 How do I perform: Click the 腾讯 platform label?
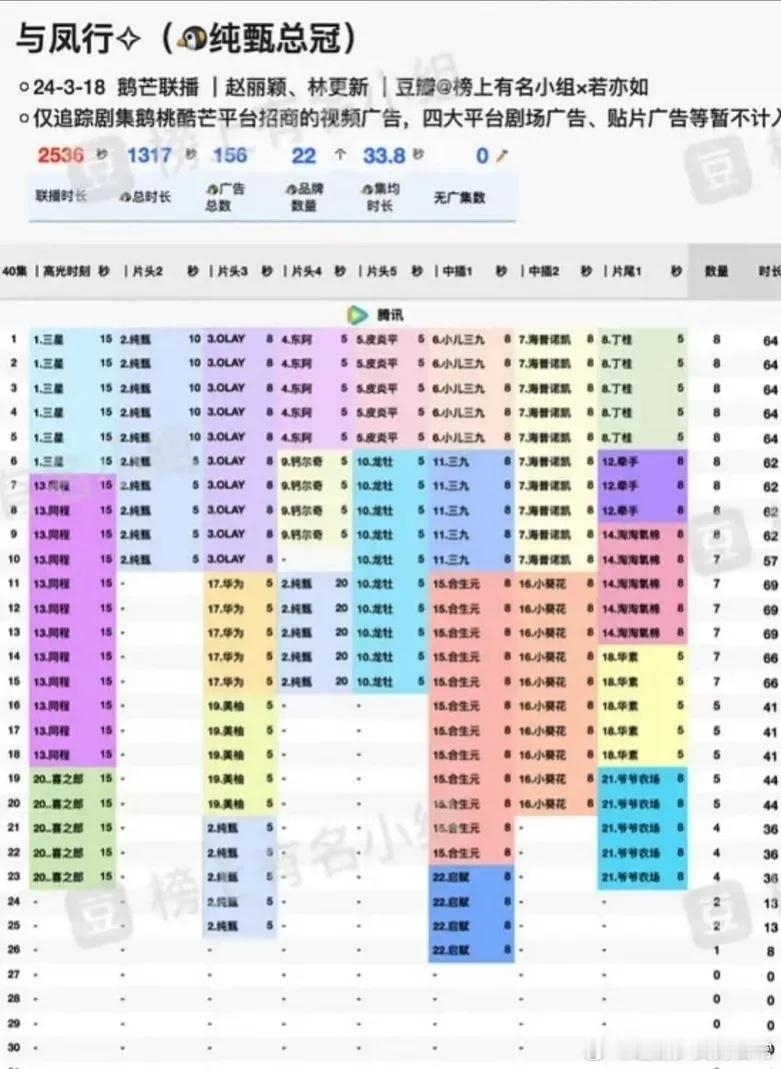390,314
